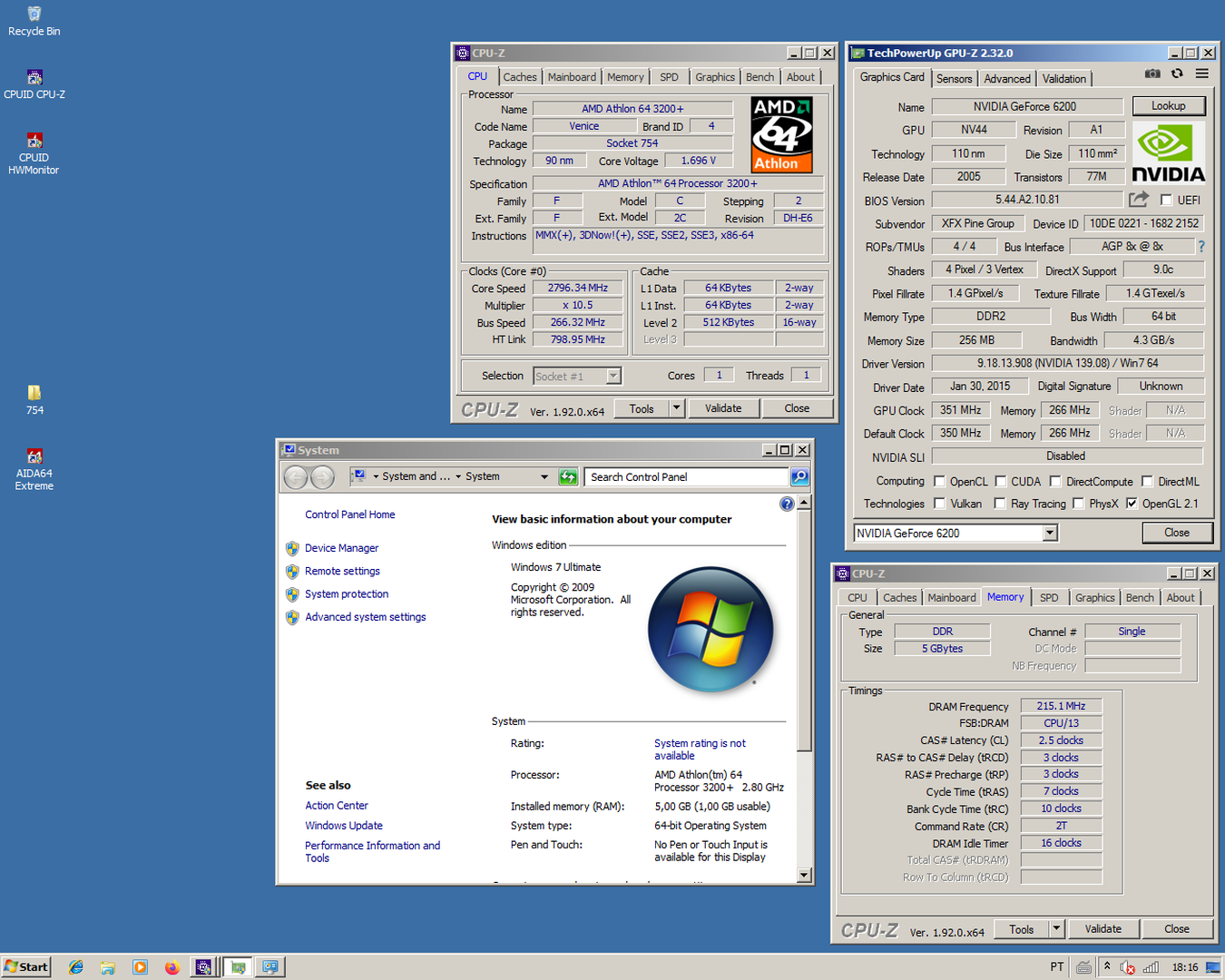Viewport: 1225px width, 980px height.
Task: Click the NVIDIA logo in GPU-Z
Action: tap(1169, 154)
